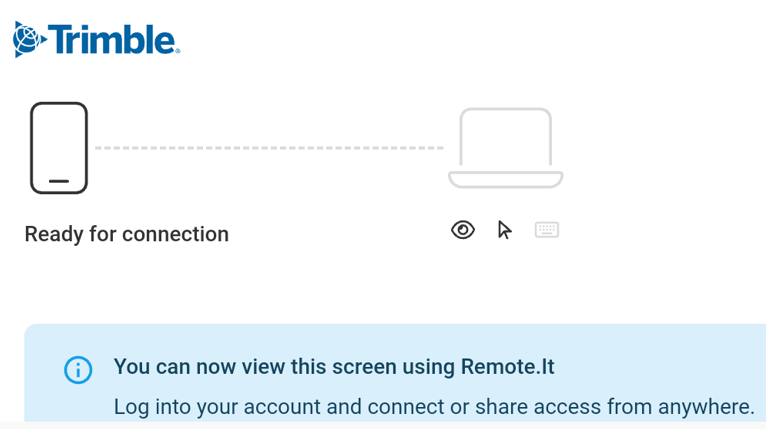The width and height of the screenshot is (766, 429).
Task: Click the laptop icon's screen area
Action: (505, 138)
